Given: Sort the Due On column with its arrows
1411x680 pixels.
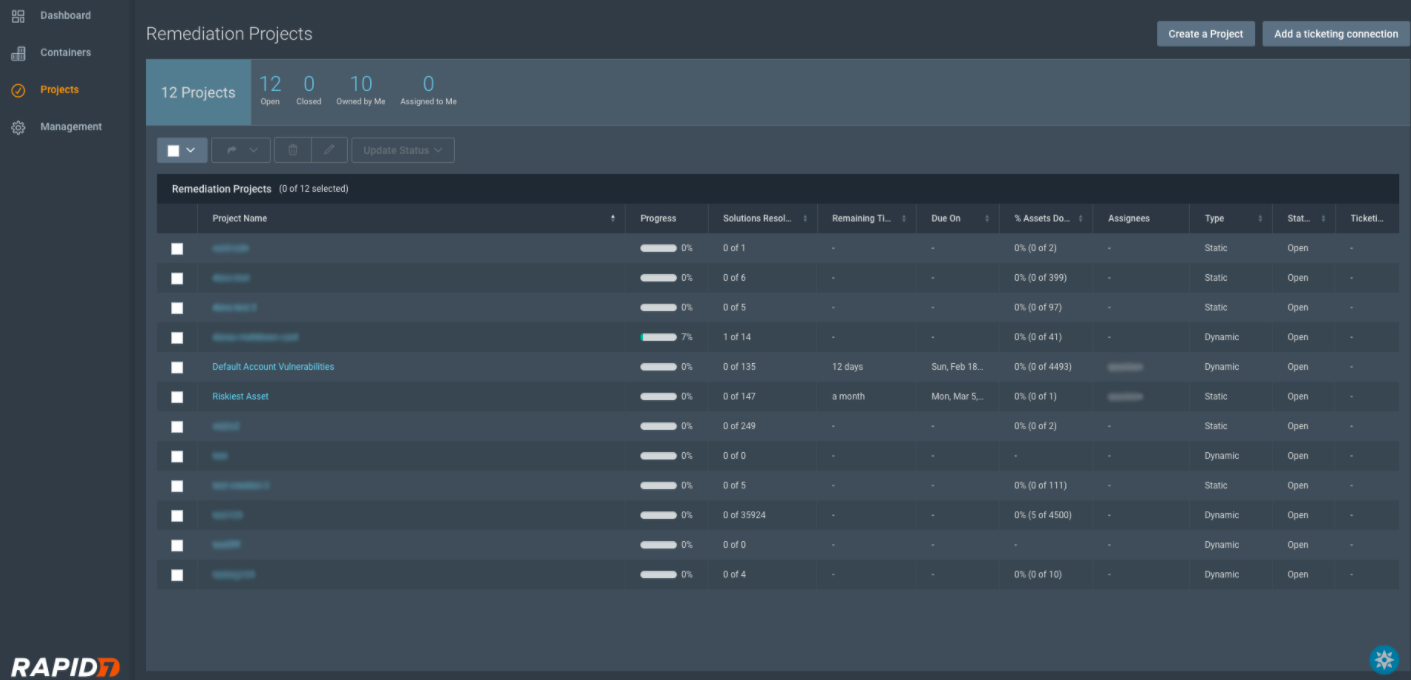Looking at the screenshot, I should 987,218.
